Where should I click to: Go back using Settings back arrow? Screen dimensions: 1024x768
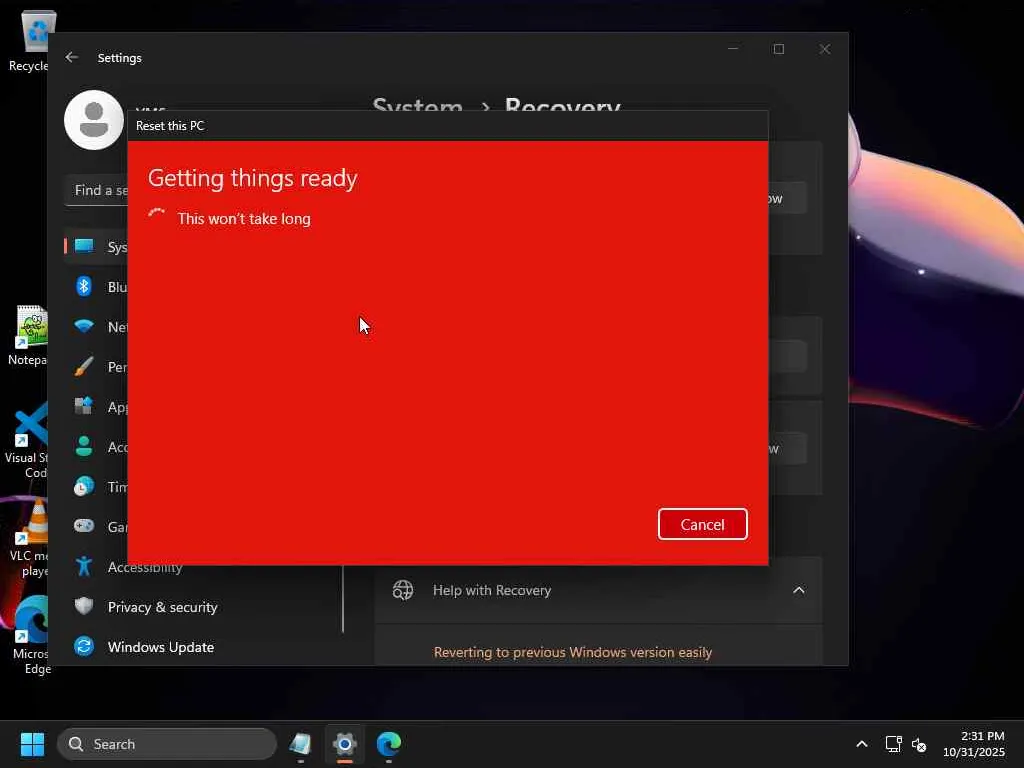72,57
